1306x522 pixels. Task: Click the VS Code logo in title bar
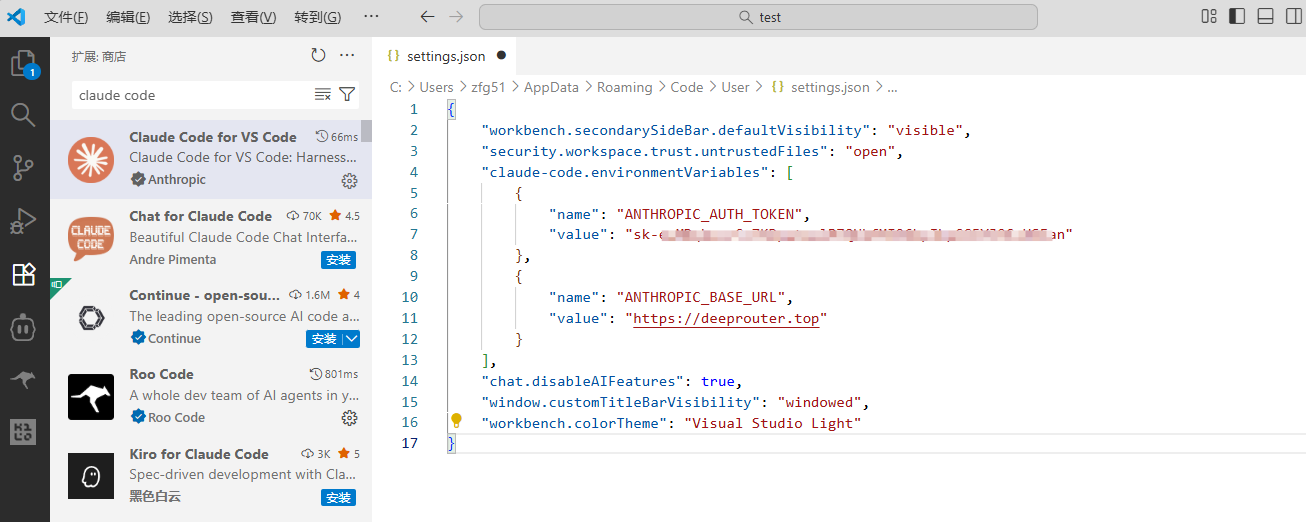pyautogui.click(x=15, y=17)
